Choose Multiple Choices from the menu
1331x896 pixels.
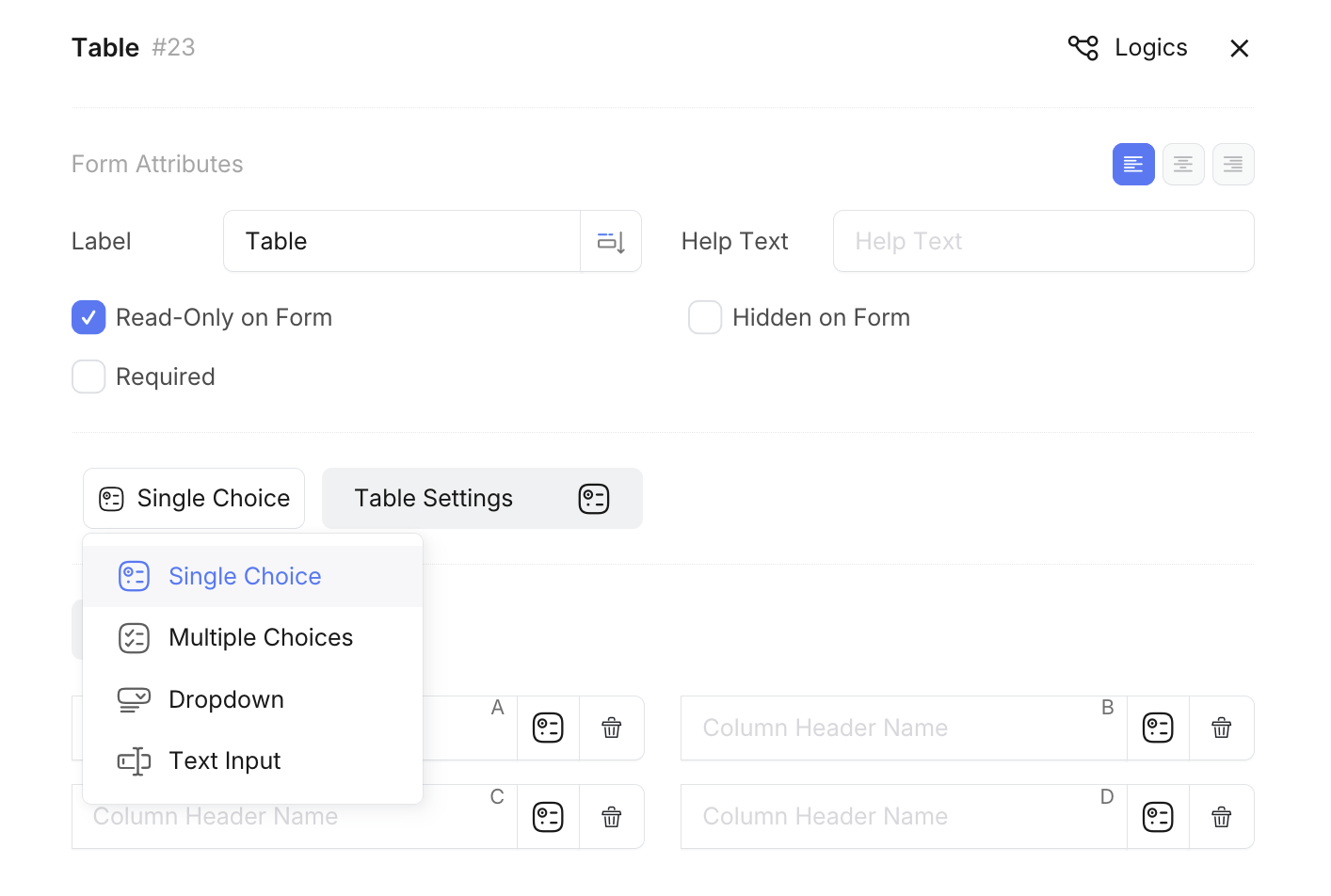pyautogui.click(x=261, y=638)
